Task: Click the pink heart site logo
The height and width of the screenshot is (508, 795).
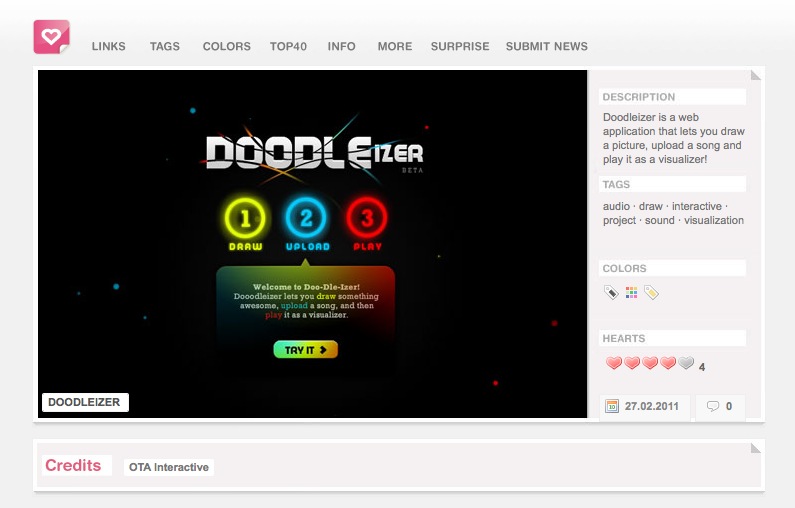Action: click(x=51, y=37)
